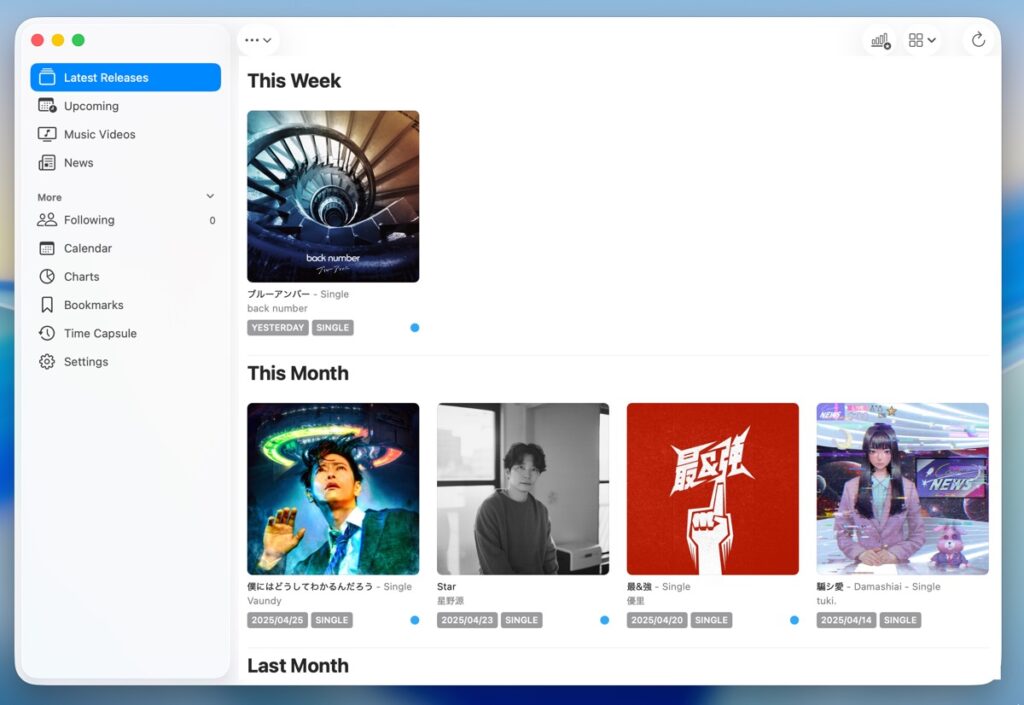Click the Following people icon
The width and height of the screenshot is (1024, 705).
pos(47,220)
